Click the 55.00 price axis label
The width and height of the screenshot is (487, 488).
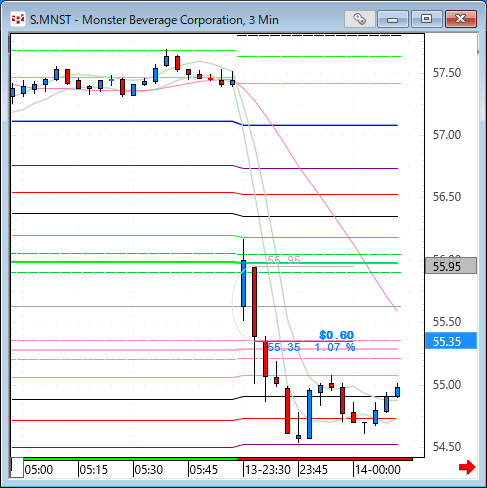coord(447,385)
